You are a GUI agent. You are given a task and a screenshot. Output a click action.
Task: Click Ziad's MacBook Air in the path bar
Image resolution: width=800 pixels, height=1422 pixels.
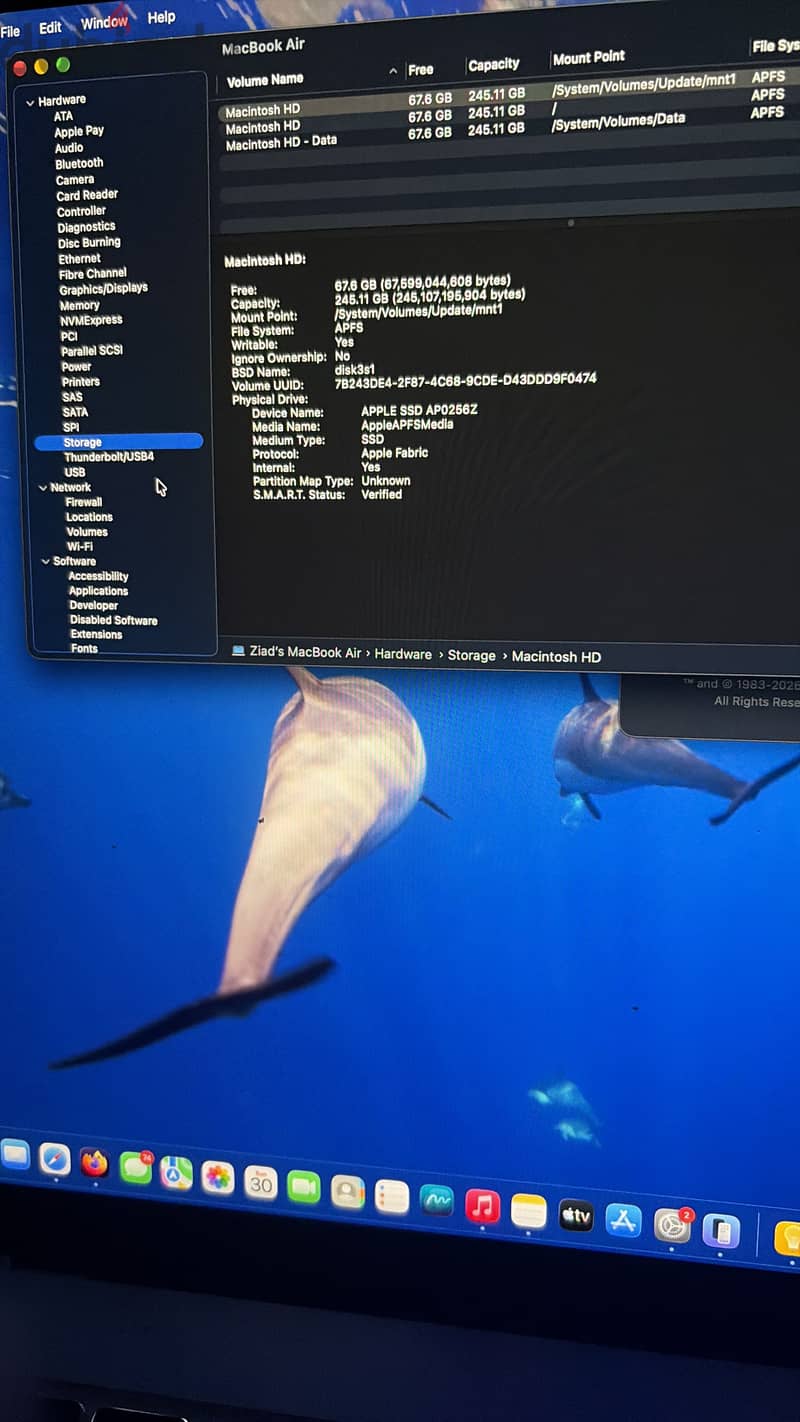(304, 652)
